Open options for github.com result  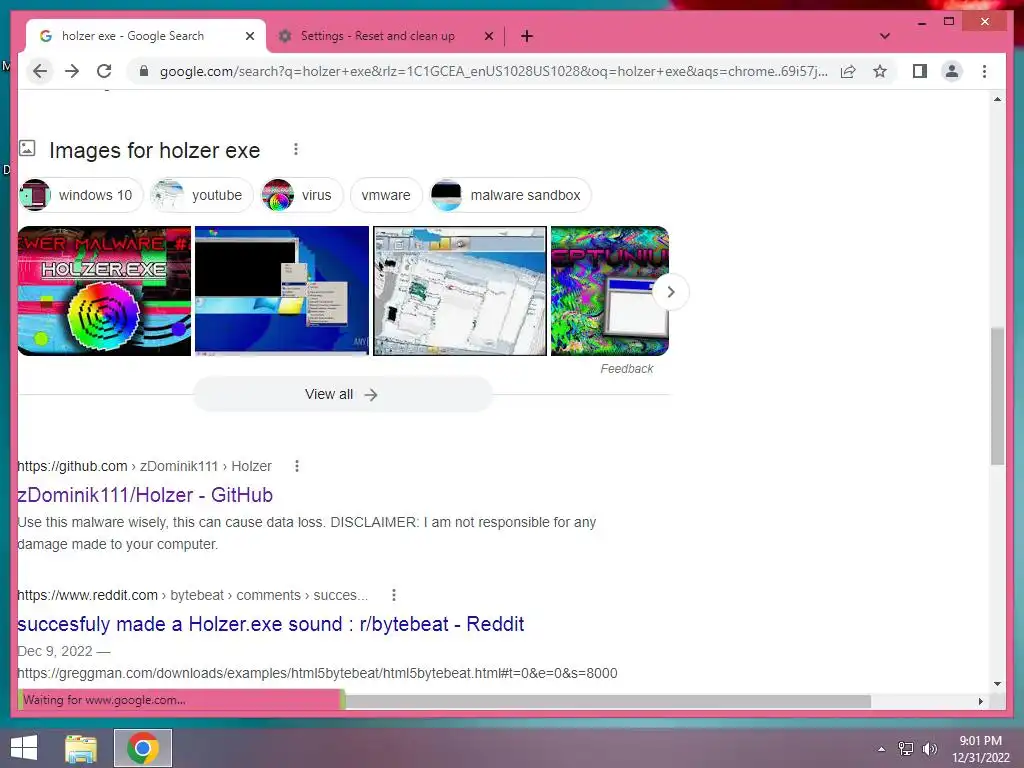pos(296,466)
